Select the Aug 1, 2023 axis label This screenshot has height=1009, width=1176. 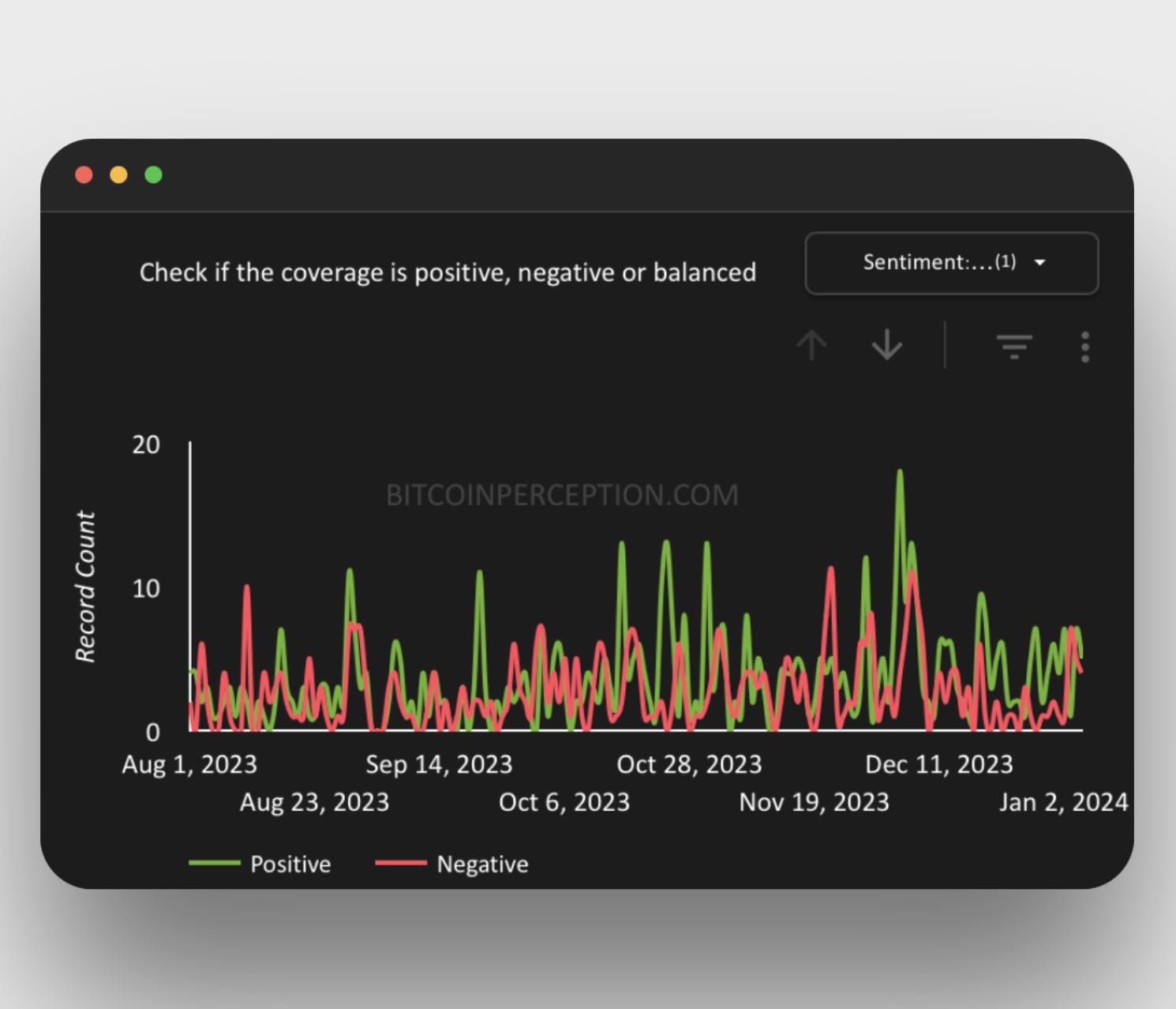pos(189,764)
